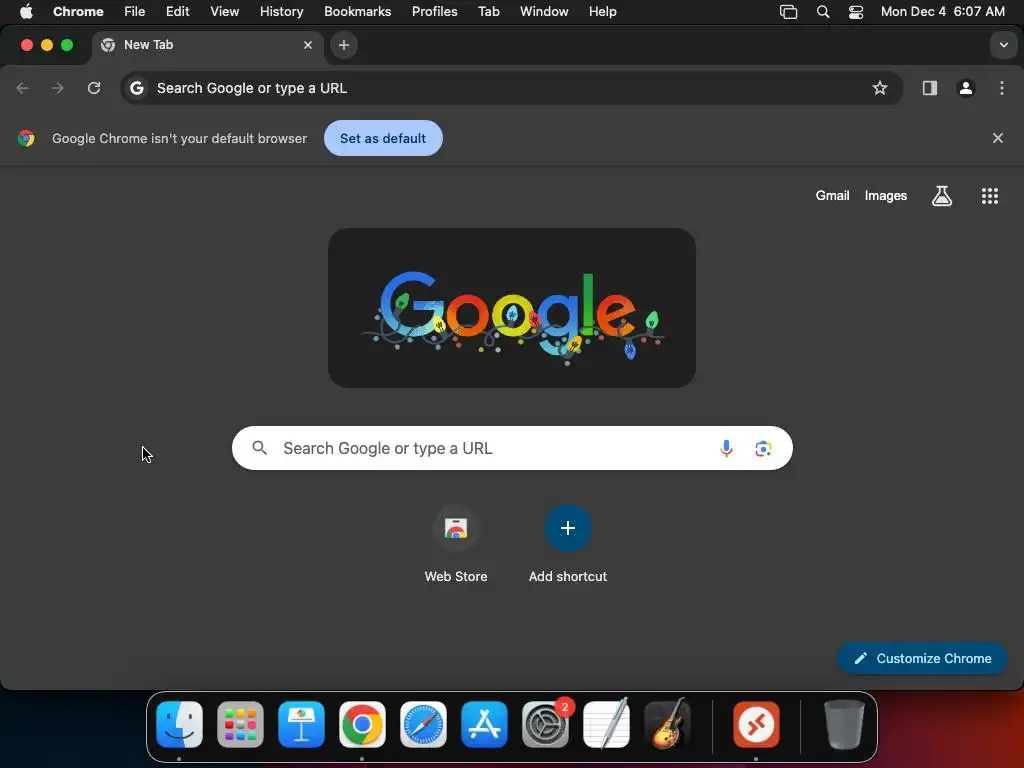The height and width of the screenshot is (768, 1024).
Task: Open the Edit menu
Action: coord(178,12)
